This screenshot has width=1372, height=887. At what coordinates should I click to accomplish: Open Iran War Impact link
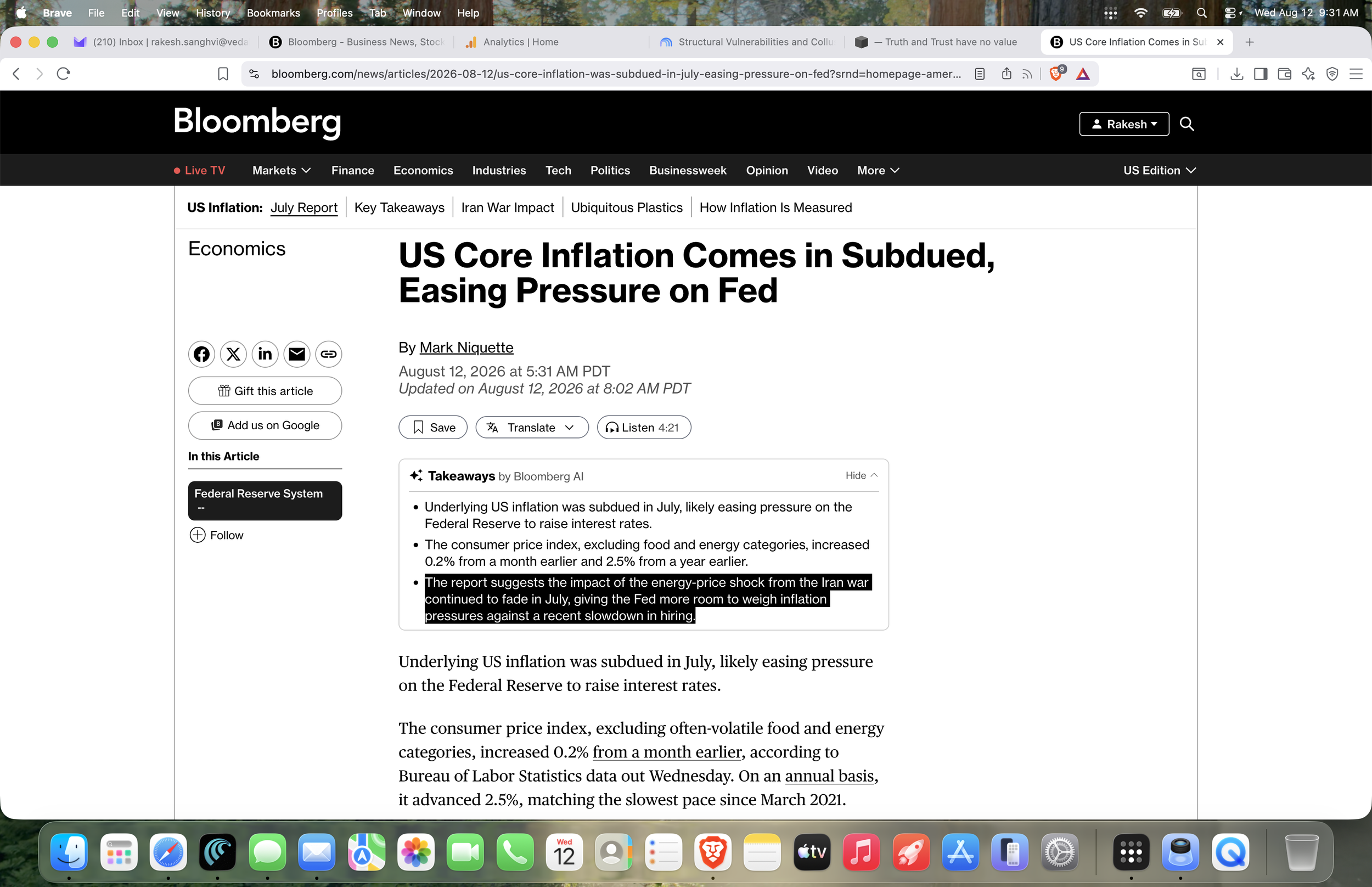click(x=507, y=207)
